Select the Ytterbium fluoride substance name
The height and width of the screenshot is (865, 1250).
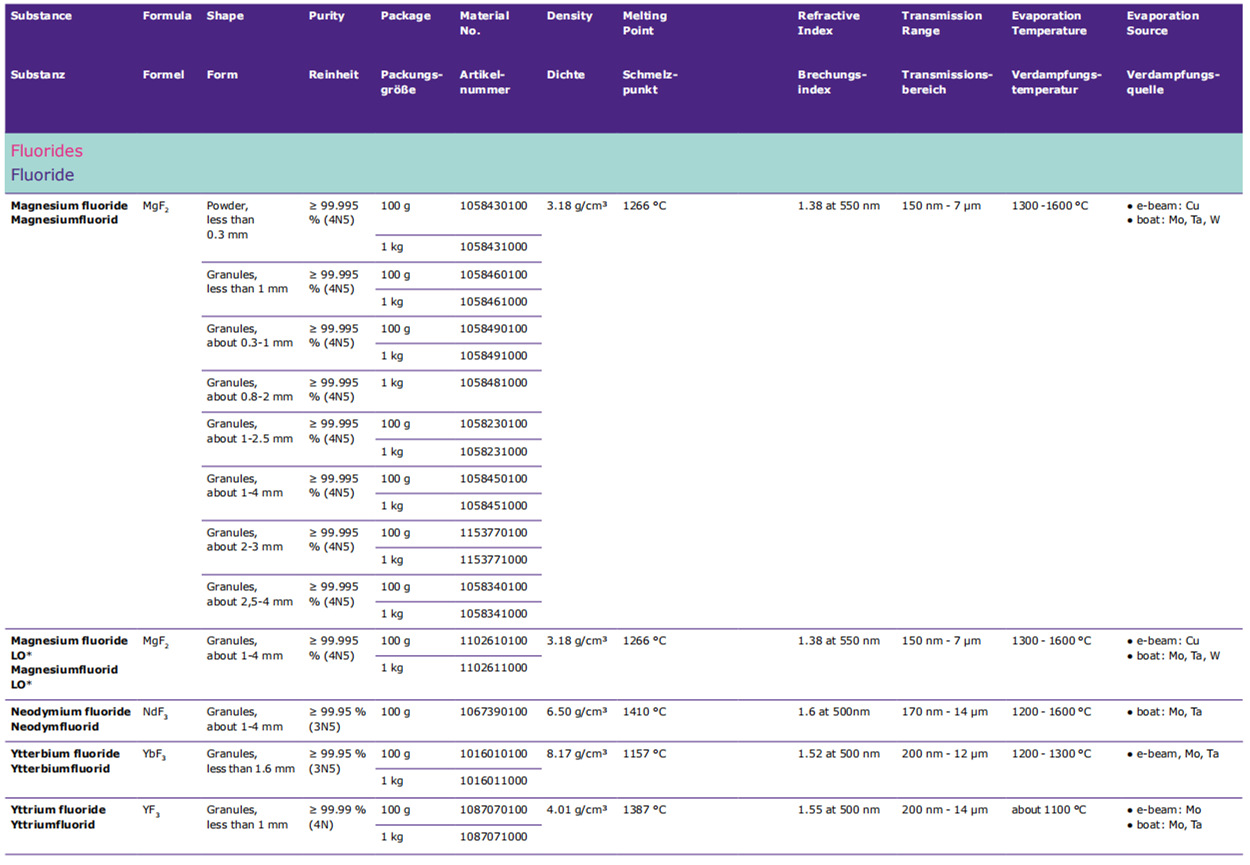[65, 754]
